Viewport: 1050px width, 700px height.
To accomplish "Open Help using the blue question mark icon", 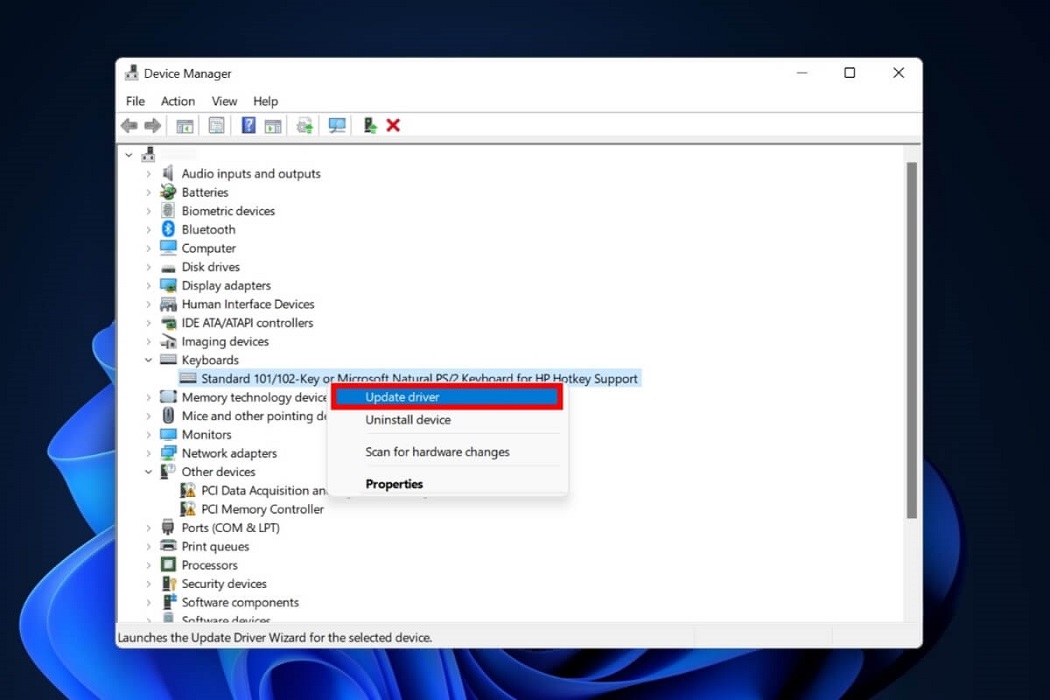I will [247, 124].
